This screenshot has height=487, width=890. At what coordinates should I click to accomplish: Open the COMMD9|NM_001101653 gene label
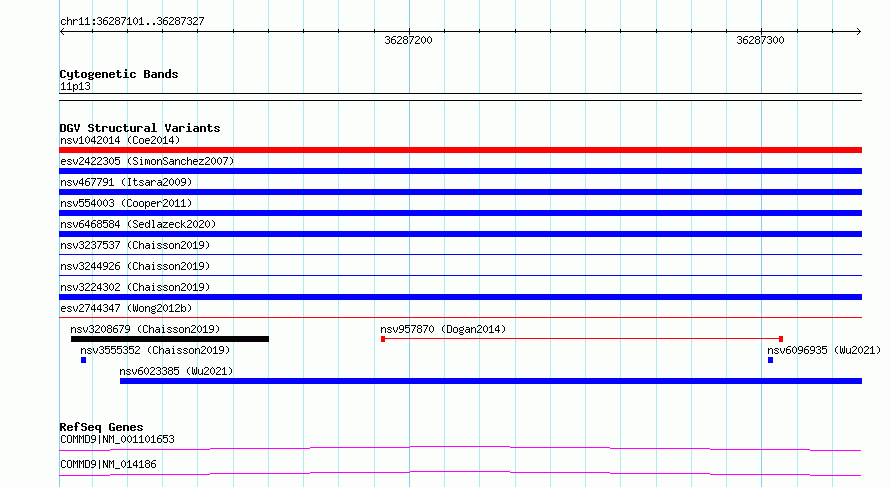(x=117, y=439)
